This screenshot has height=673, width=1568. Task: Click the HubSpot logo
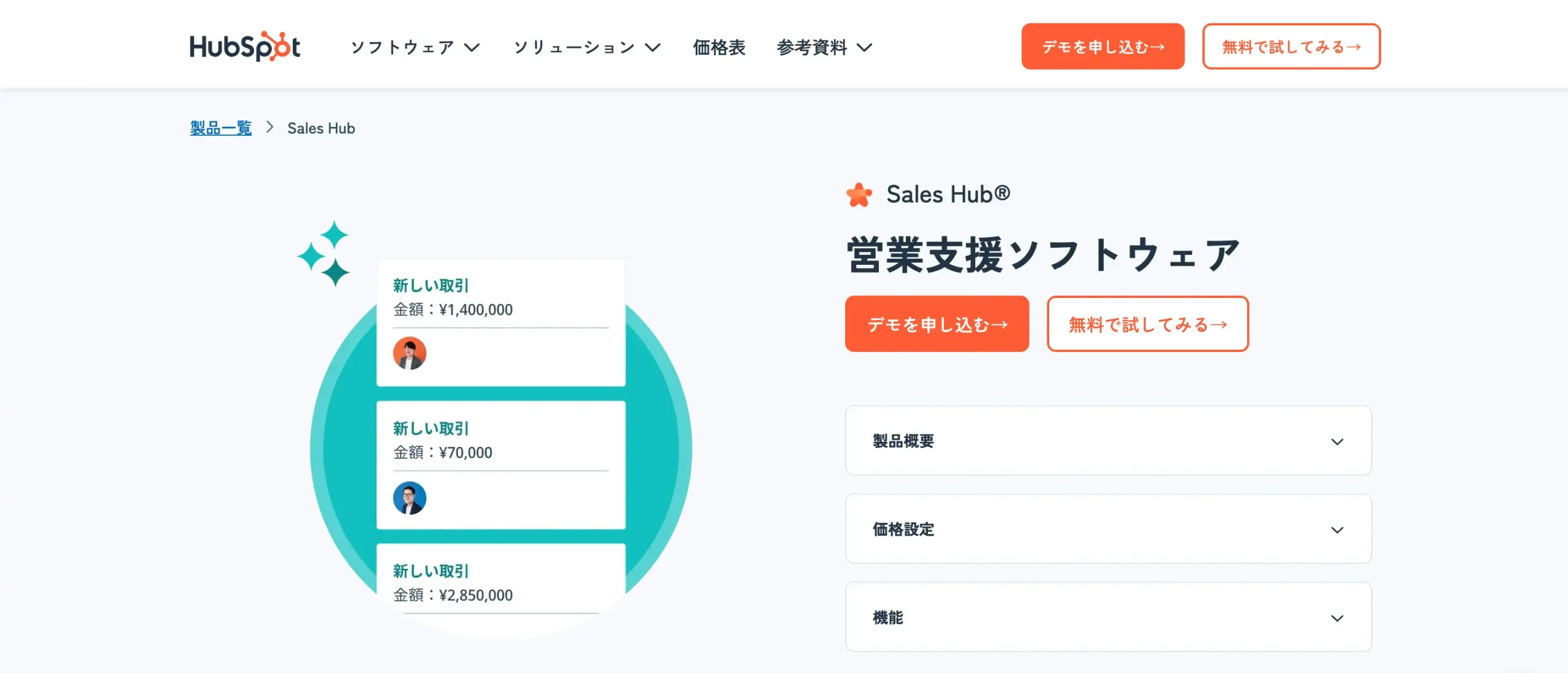click(x=244, y=46)
